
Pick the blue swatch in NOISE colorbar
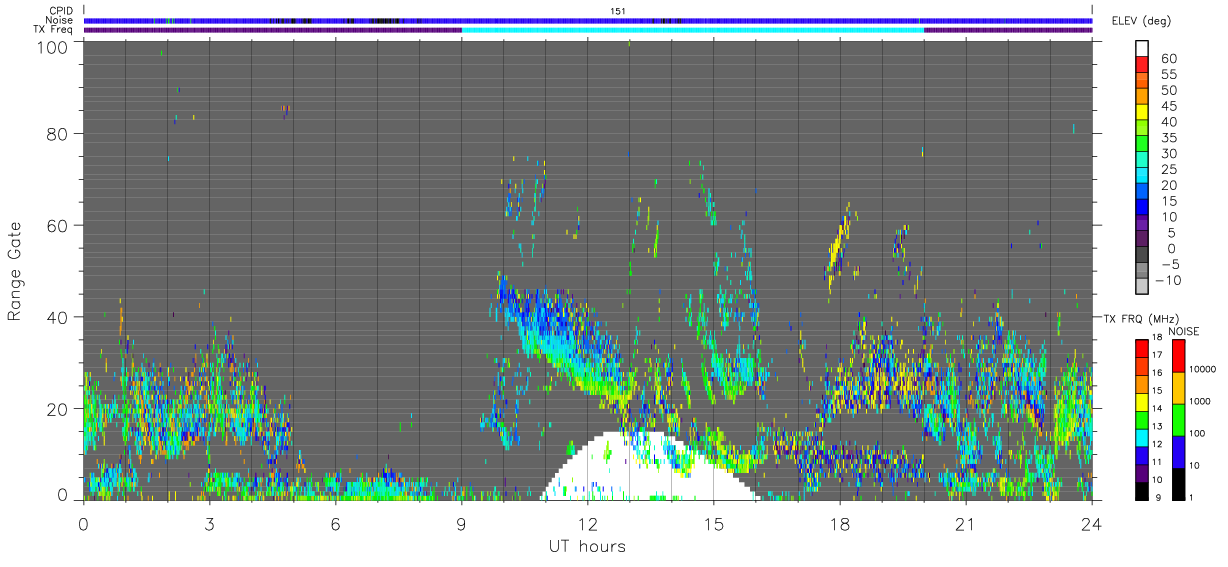(x=1177, y=452)
